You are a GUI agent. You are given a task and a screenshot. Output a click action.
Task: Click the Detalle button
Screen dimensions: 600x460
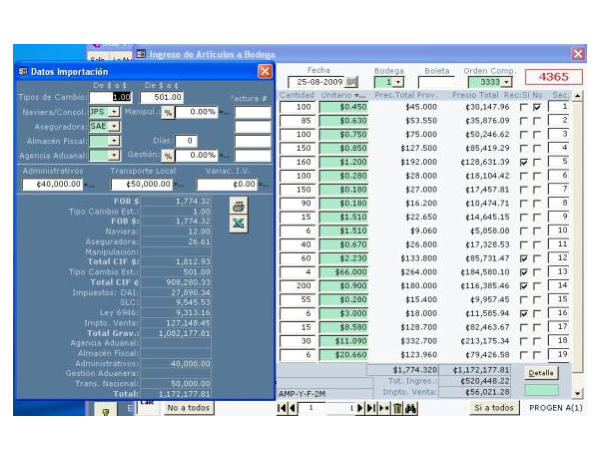coord(541,372)
